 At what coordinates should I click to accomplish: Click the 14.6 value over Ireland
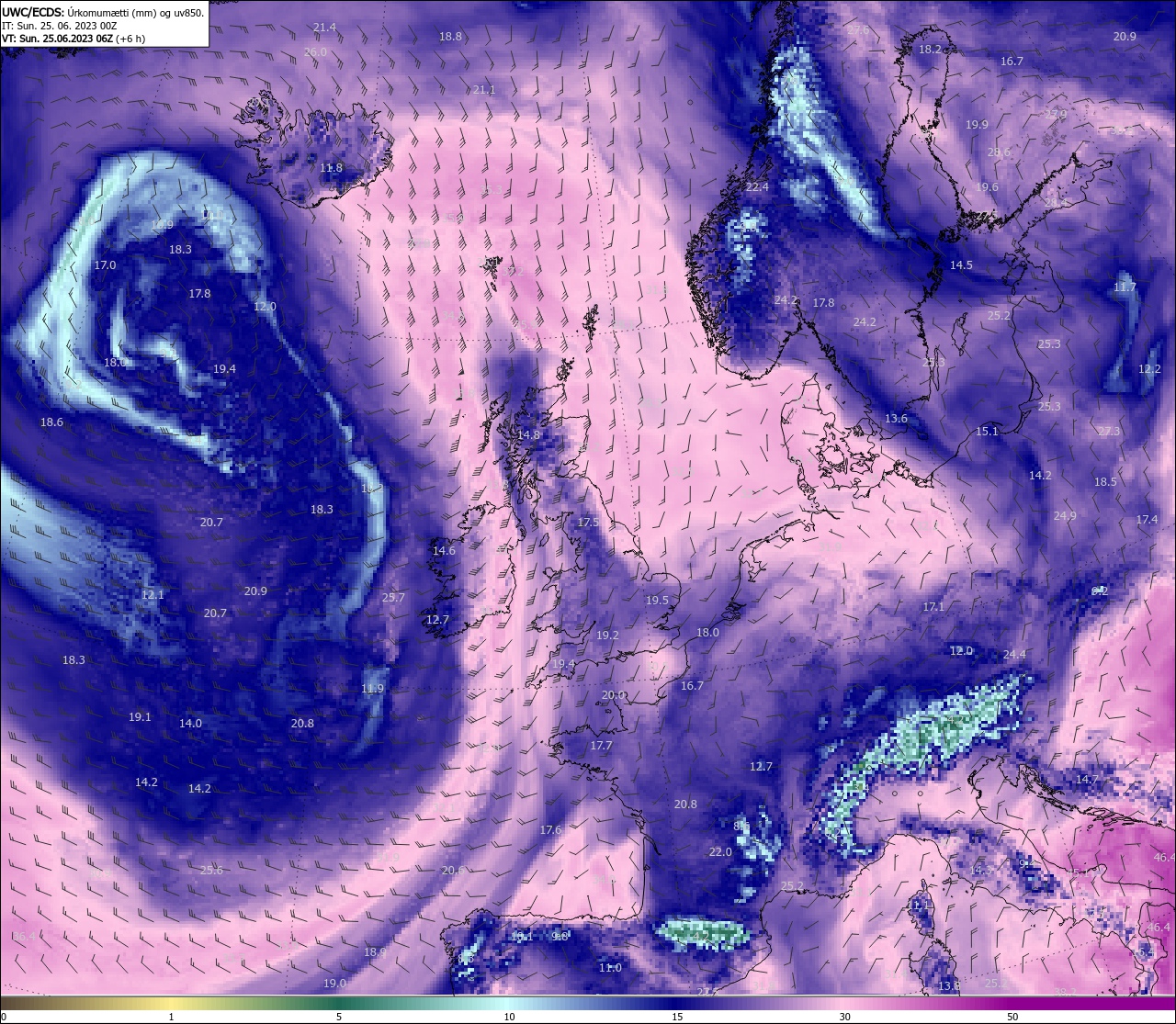click(444, 550)
